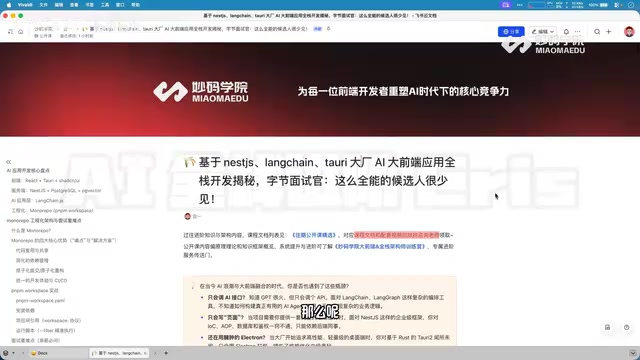
Task: Click the circular clock icon in menu bar
Action: (631, 5)
